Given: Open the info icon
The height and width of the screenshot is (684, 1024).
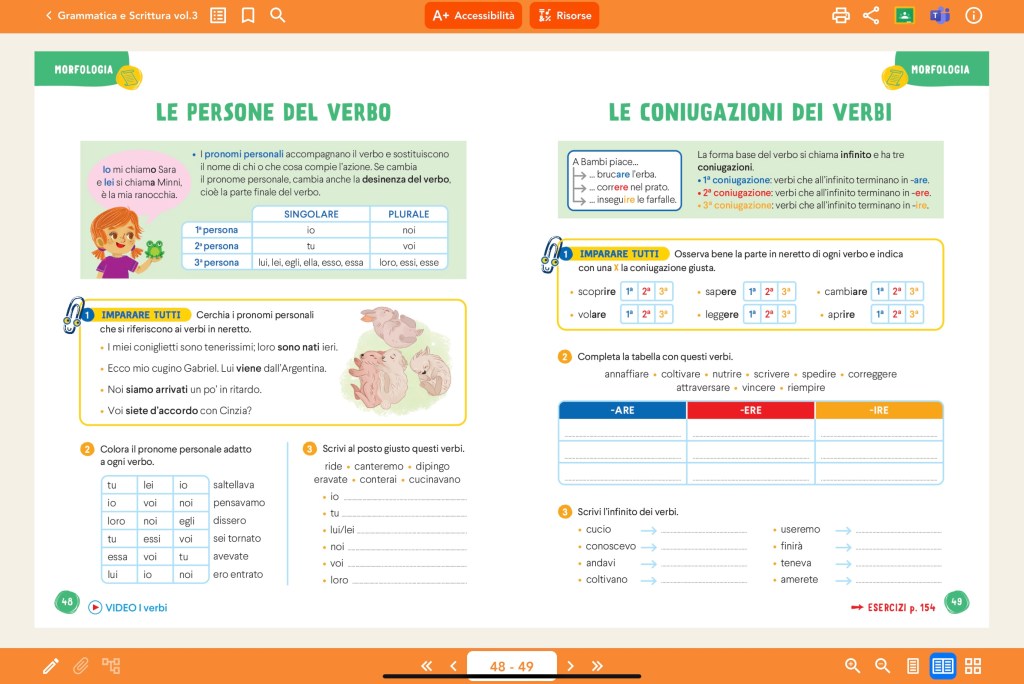Looking at the screenshot, I should click(973, 15).
